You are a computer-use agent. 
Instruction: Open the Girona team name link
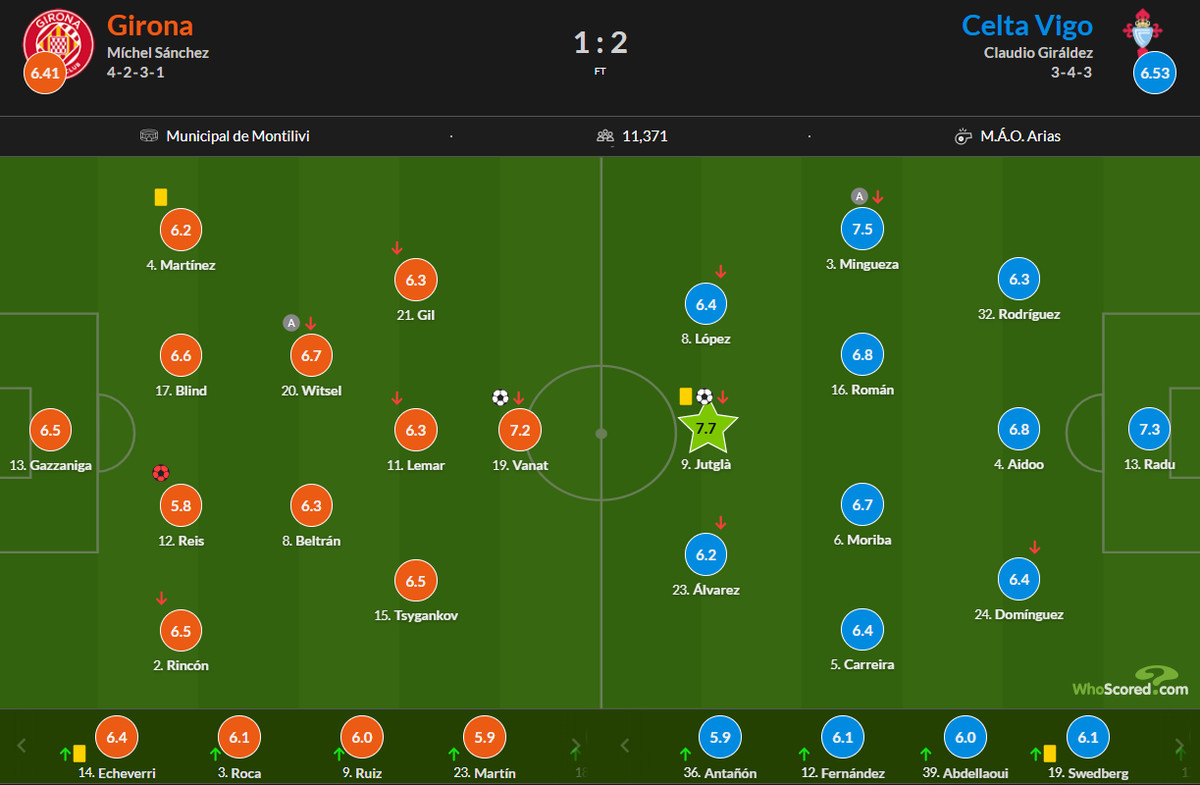(150, 25)
